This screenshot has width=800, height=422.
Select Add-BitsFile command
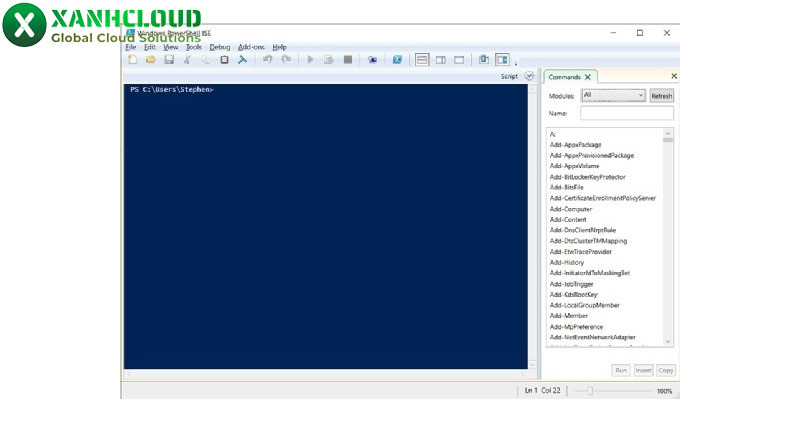tap(566, 187)
